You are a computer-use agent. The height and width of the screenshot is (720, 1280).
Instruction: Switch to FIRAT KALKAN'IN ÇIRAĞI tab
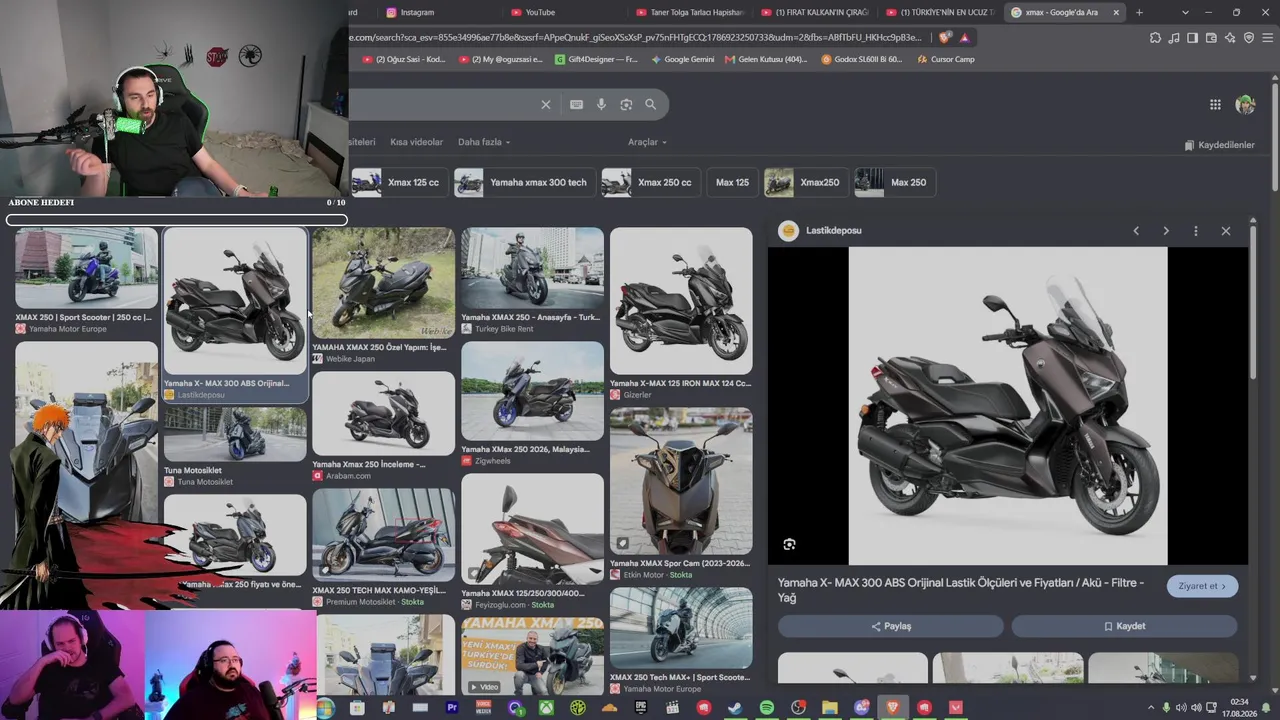coord(815,12)
